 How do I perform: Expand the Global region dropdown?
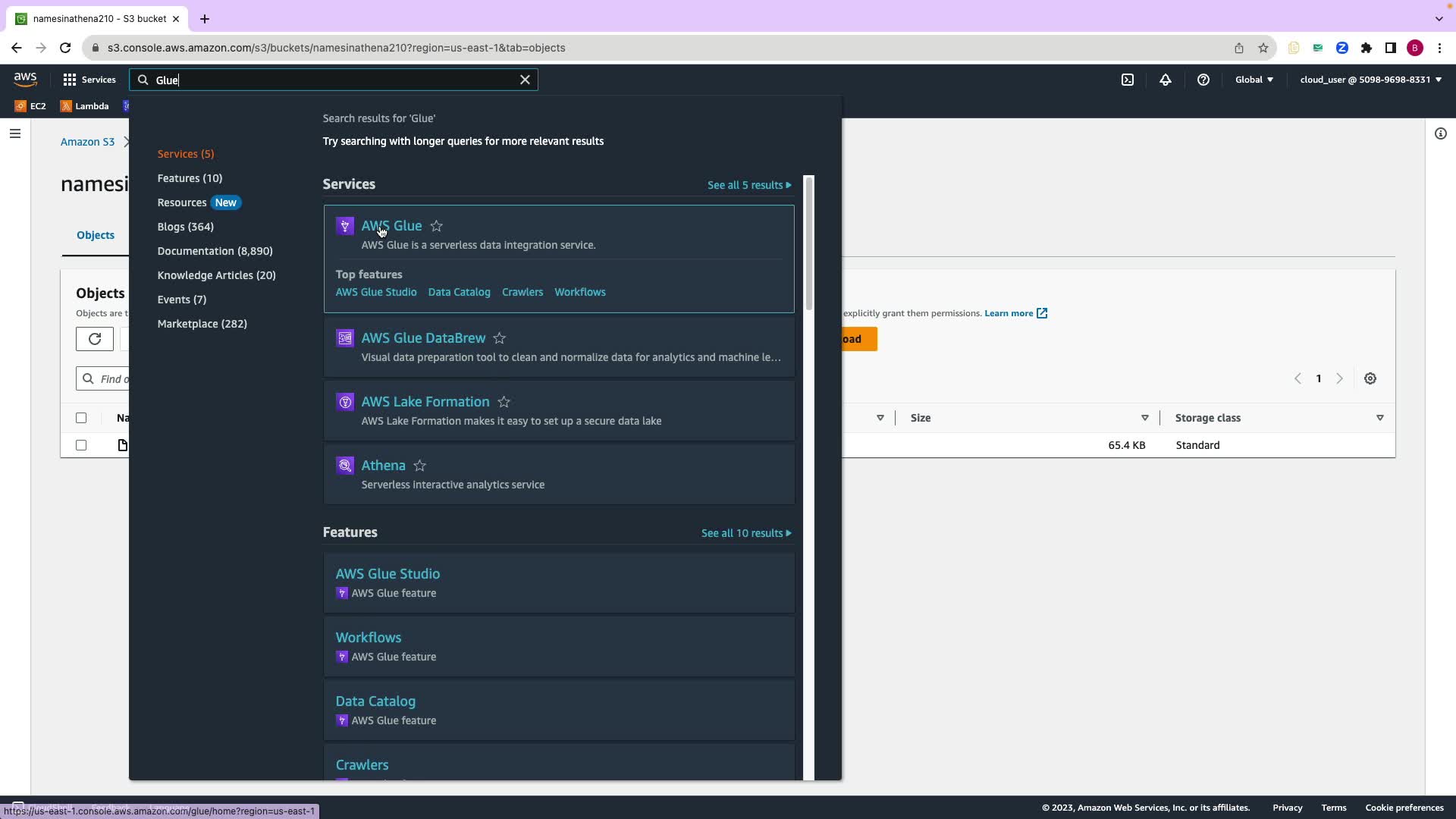pos(1254,80)
